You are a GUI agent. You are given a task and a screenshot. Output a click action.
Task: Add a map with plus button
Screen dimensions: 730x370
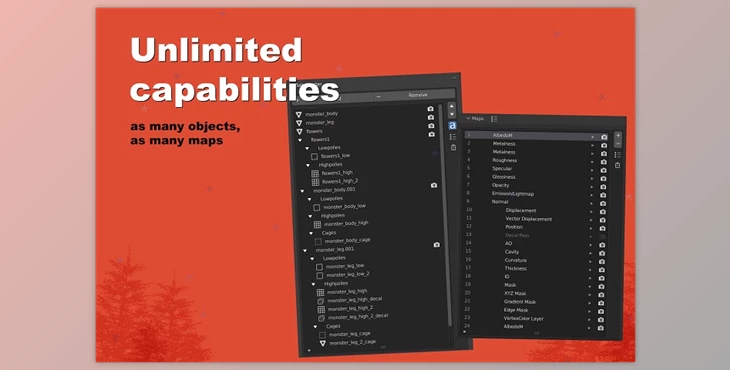(x=618, y=135)
